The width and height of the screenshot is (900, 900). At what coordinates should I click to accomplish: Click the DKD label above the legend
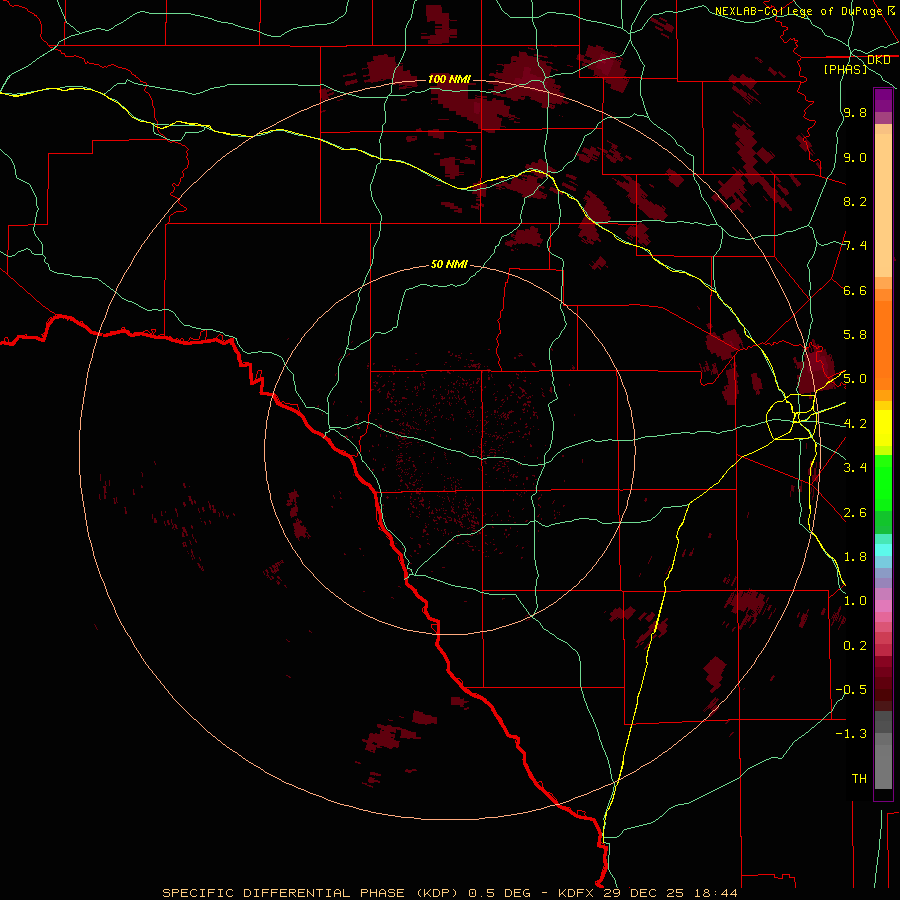click(x=879, y=60)
